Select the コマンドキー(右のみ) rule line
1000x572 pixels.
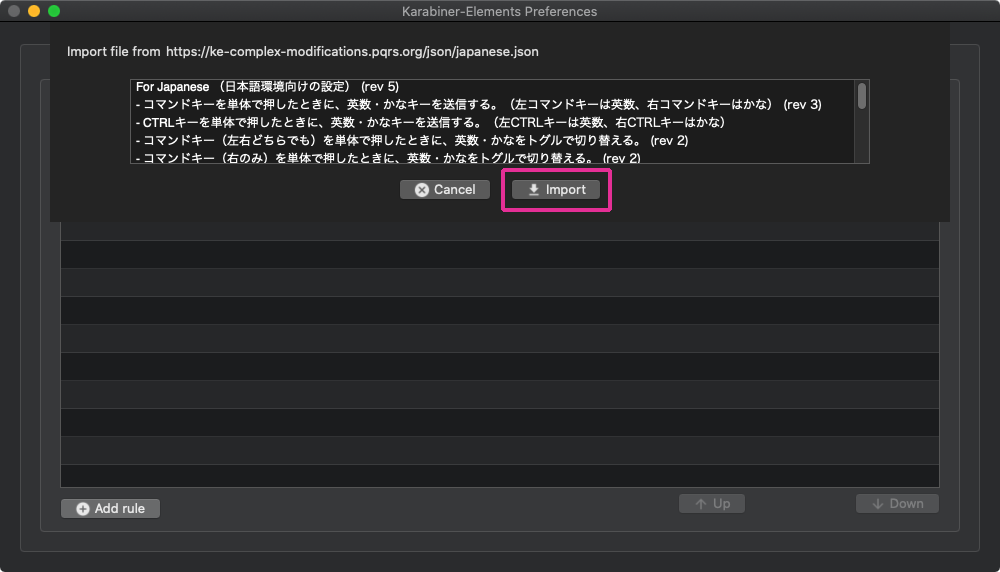click(388, 158)
